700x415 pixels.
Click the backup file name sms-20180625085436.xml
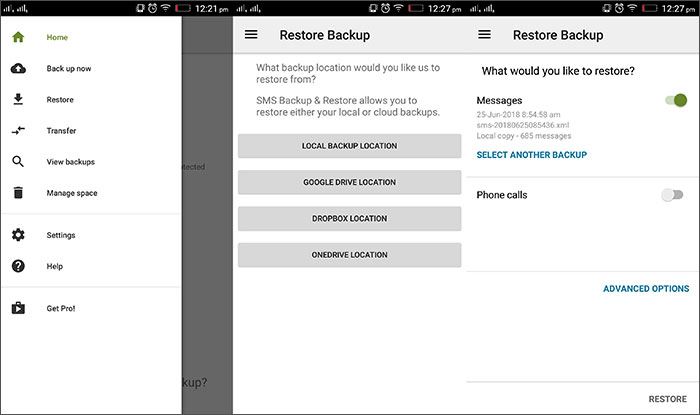tap(523, 125)
